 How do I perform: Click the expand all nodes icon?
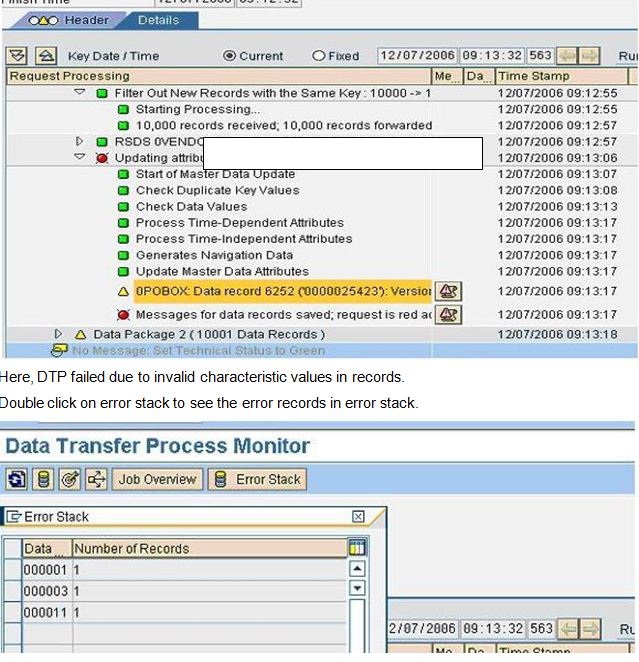(x=17, y=56)
